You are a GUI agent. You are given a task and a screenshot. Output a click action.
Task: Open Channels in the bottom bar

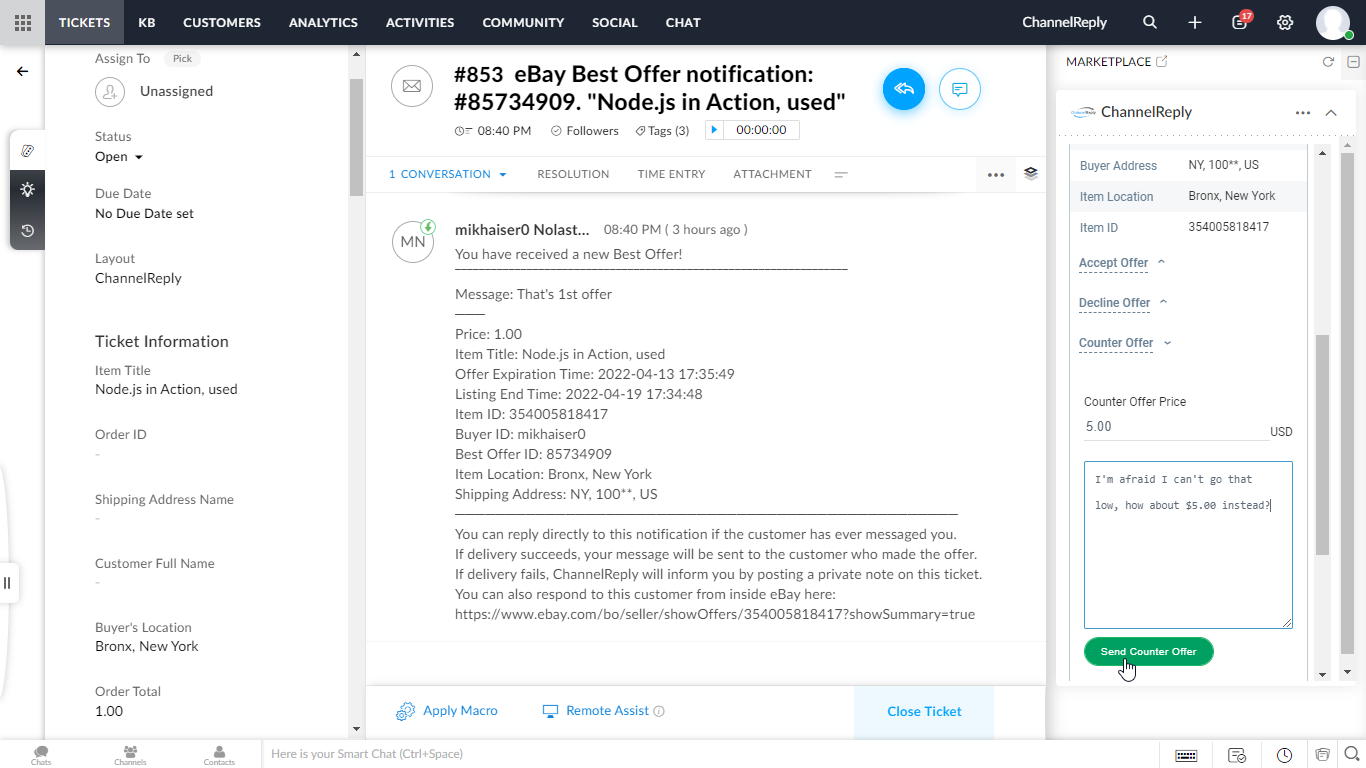pos(130,755)
